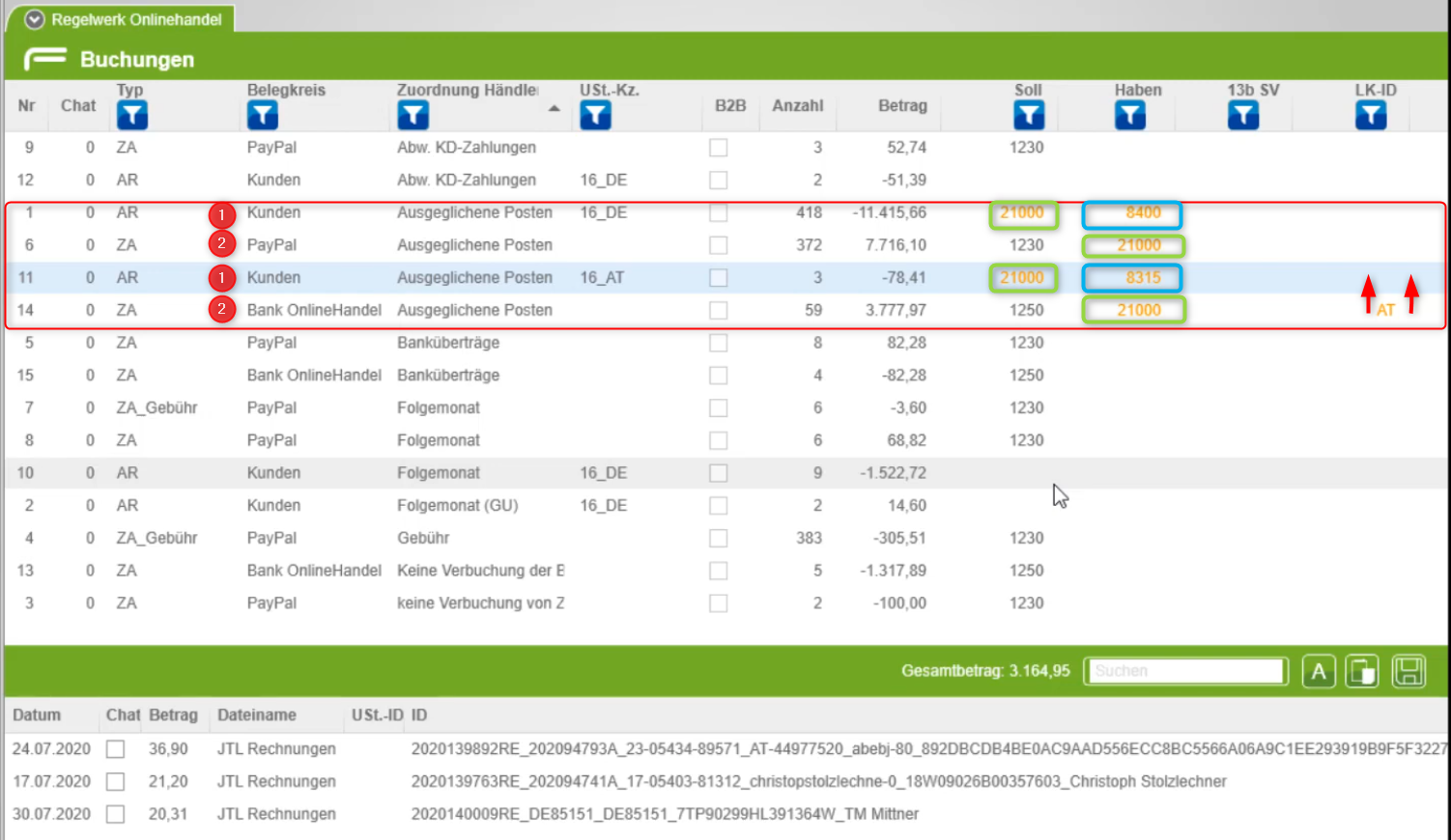Filter the Soll column
Screen dimensions: 1451x840
1029,116
